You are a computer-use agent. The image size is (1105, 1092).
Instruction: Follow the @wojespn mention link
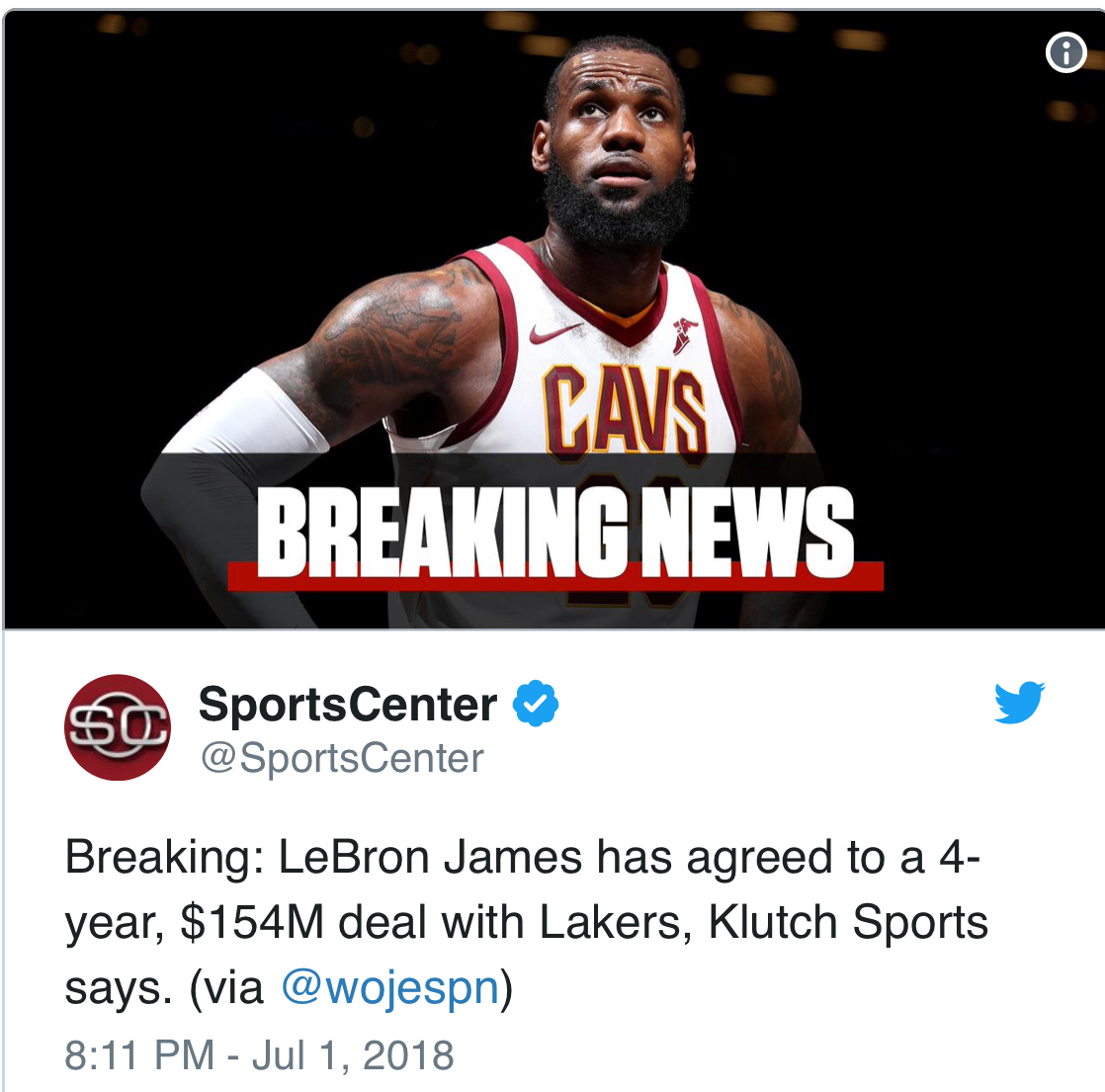click(x=391, y=987)
